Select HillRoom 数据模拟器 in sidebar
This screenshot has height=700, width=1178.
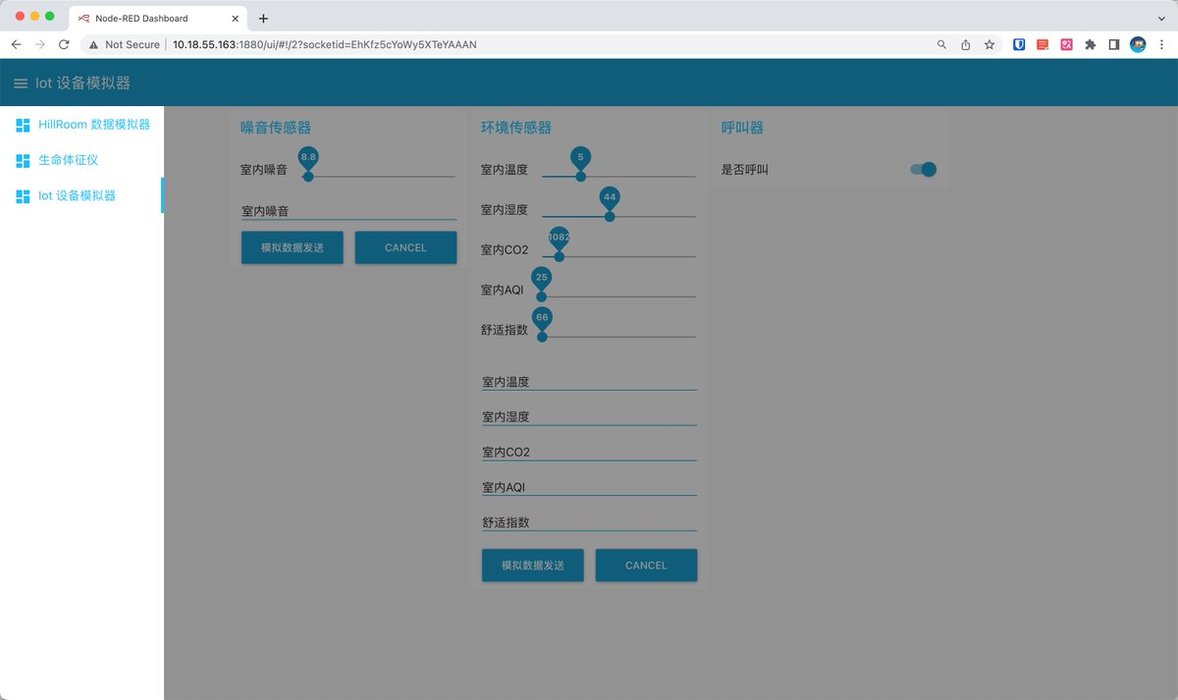(93, 125)
